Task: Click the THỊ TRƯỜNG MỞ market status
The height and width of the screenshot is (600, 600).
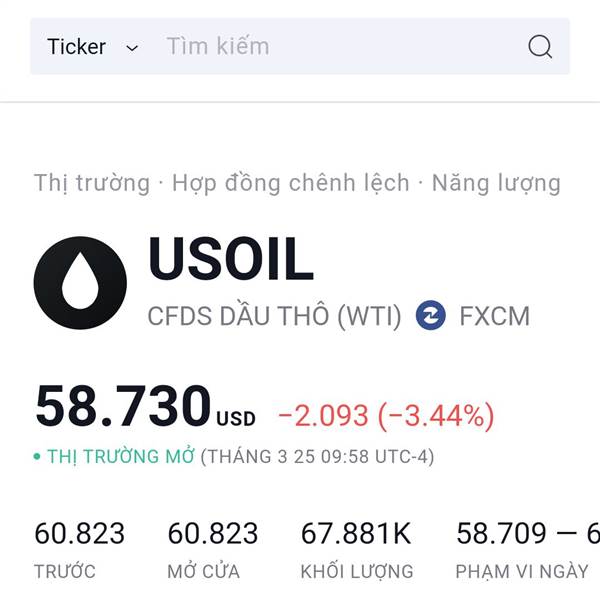Action: [x=121, y=456]
